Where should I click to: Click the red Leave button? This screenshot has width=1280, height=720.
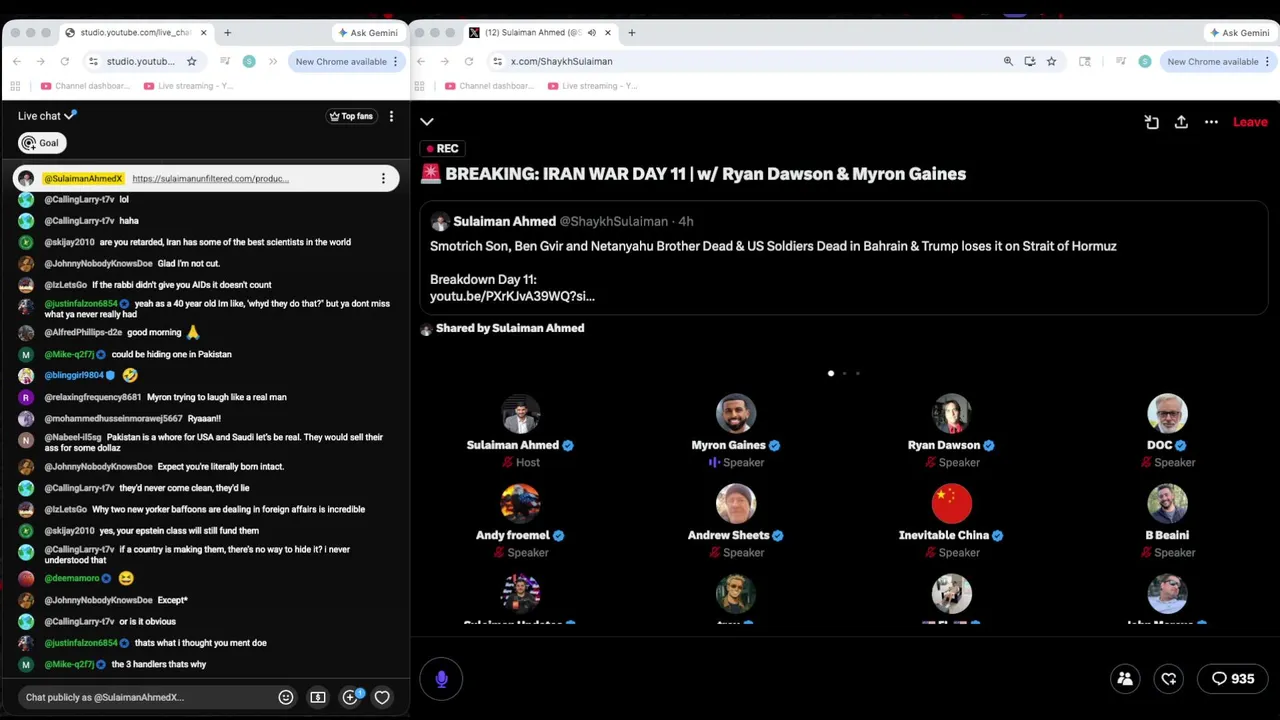tap(1250, 122)
